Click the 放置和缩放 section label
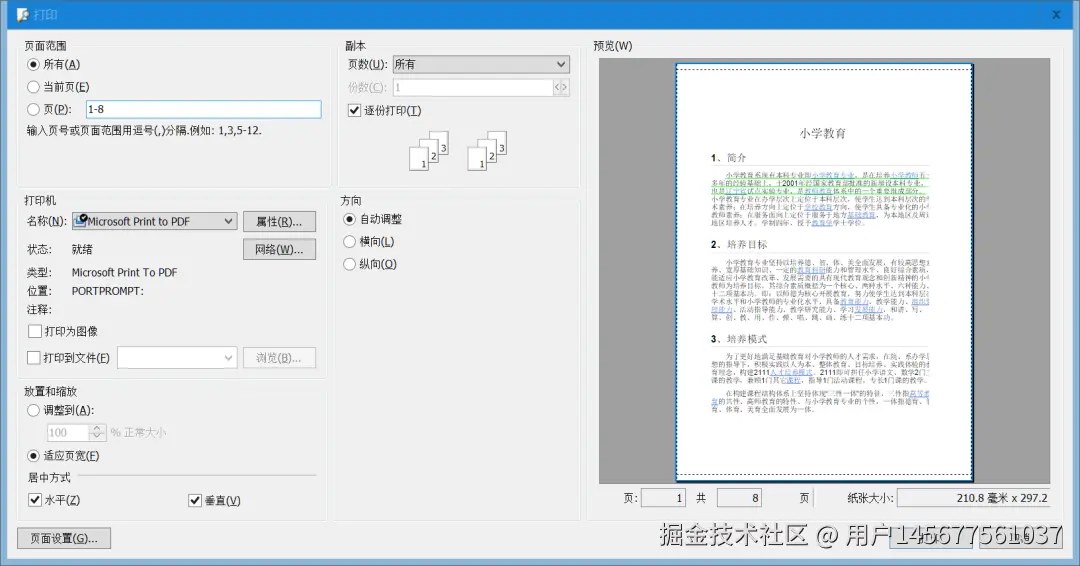Screen dimensions: 1080x566 [x=50, y=391]
